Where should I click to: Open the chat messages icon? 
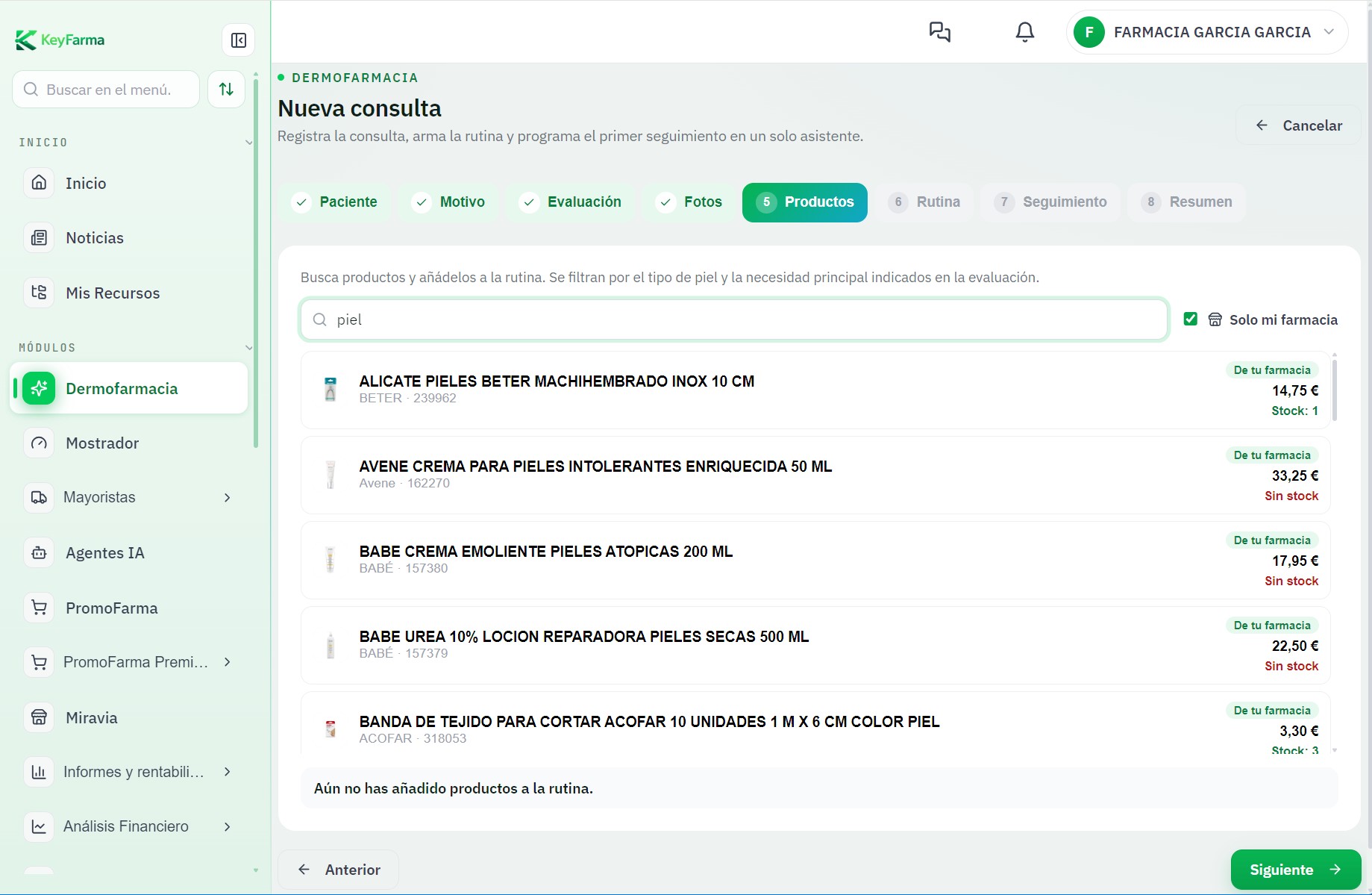tap(939, 32)
